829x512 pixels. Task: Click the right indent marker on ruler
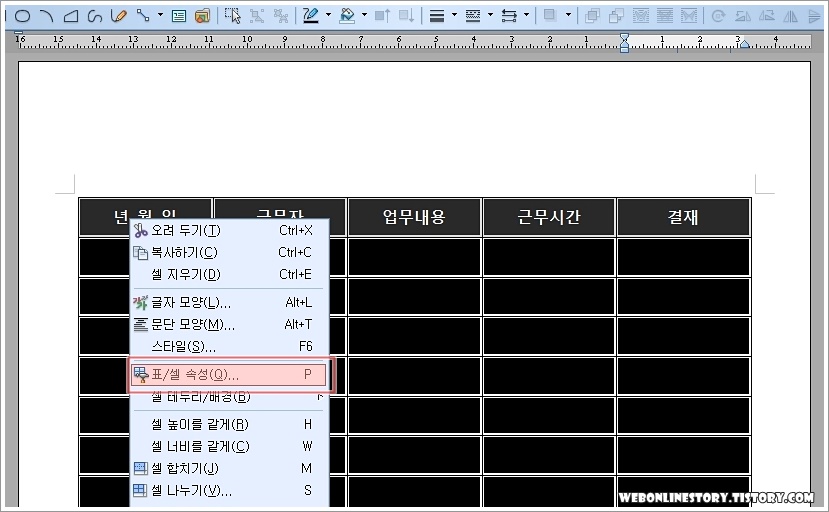(744, 44)
